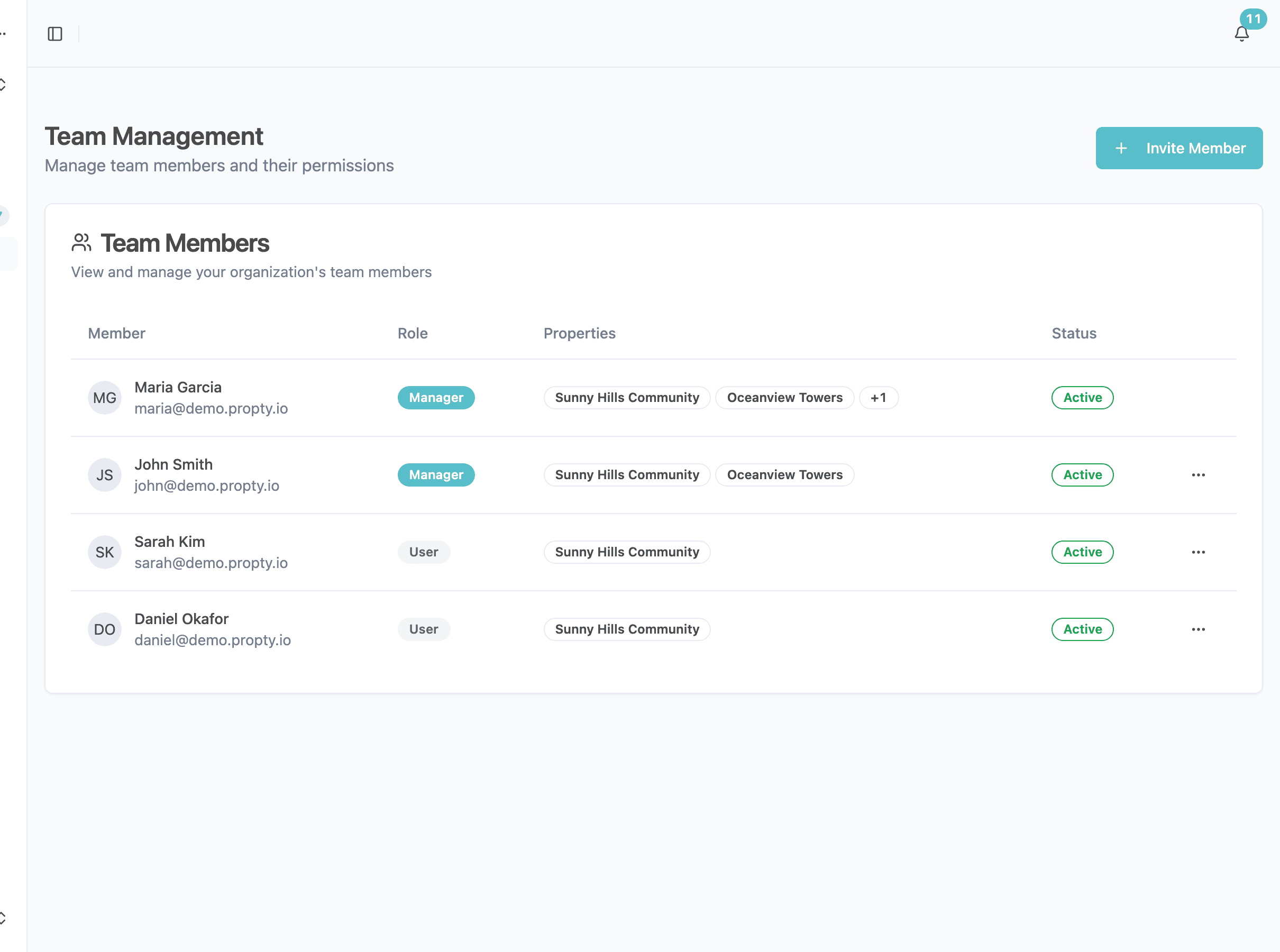Click Maria Garcia's Active status badge
This screenshot has height=952, width=1280.
point(1082,398)
